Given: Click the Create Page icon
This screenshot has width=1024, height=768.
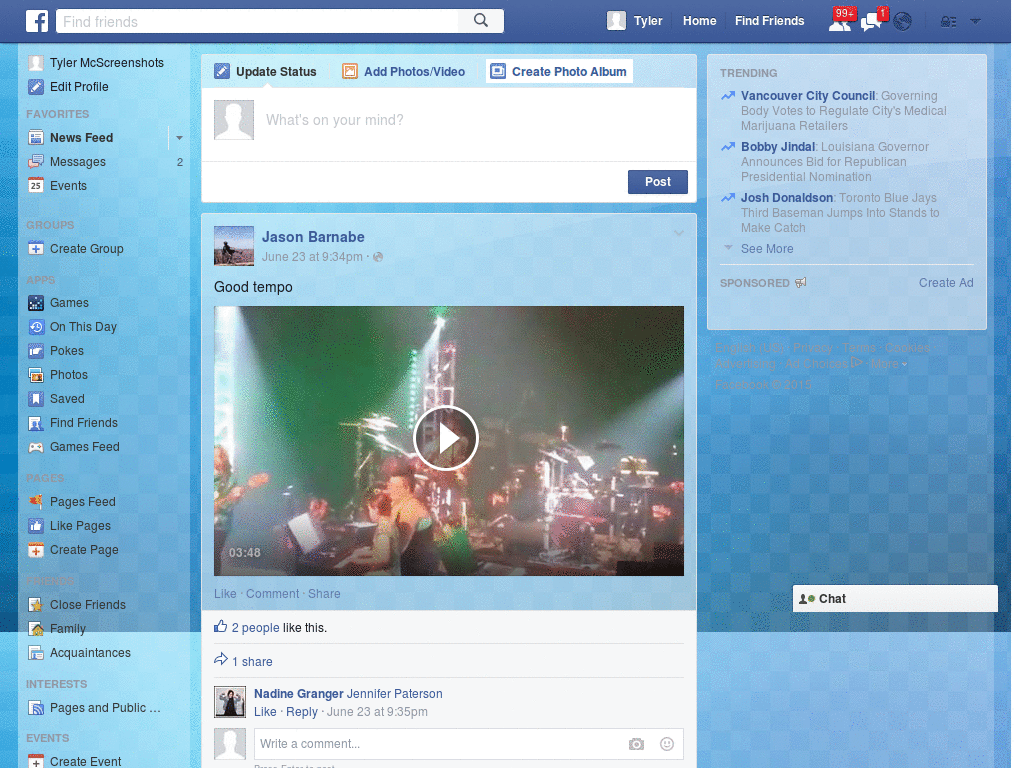Looking at the screenshot, I should click(x=36, y=550).
